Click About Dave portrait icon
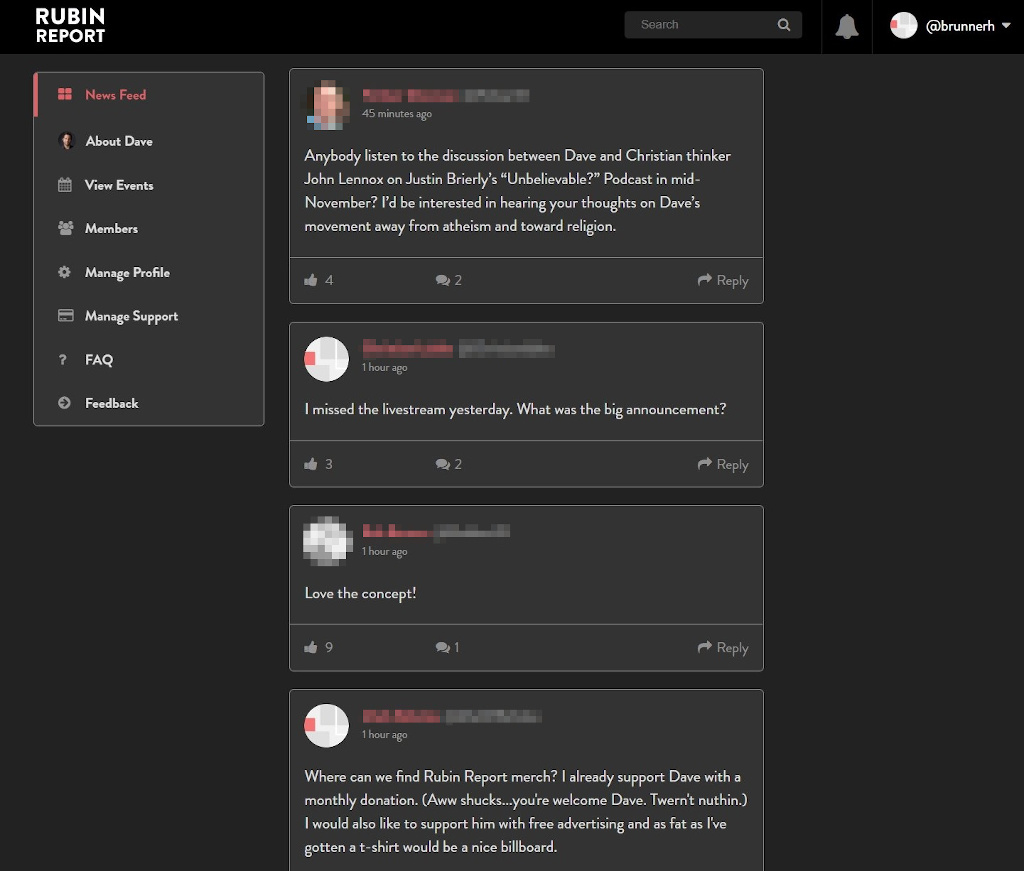This screenshot has width=1024, height=871. point(66,140)
